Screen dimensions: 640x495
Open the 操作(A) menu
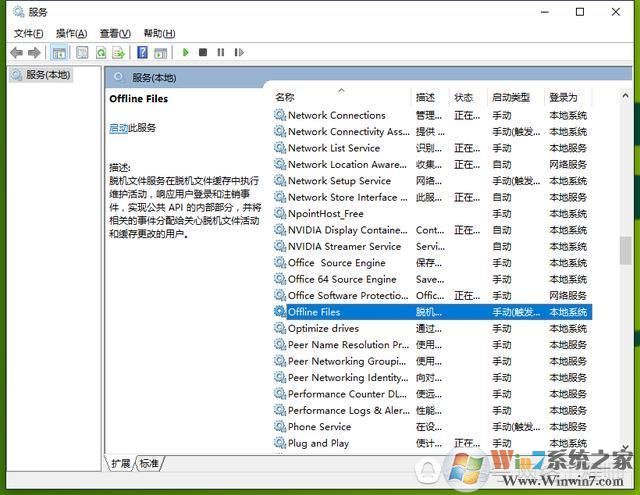[x=71, y=33]
